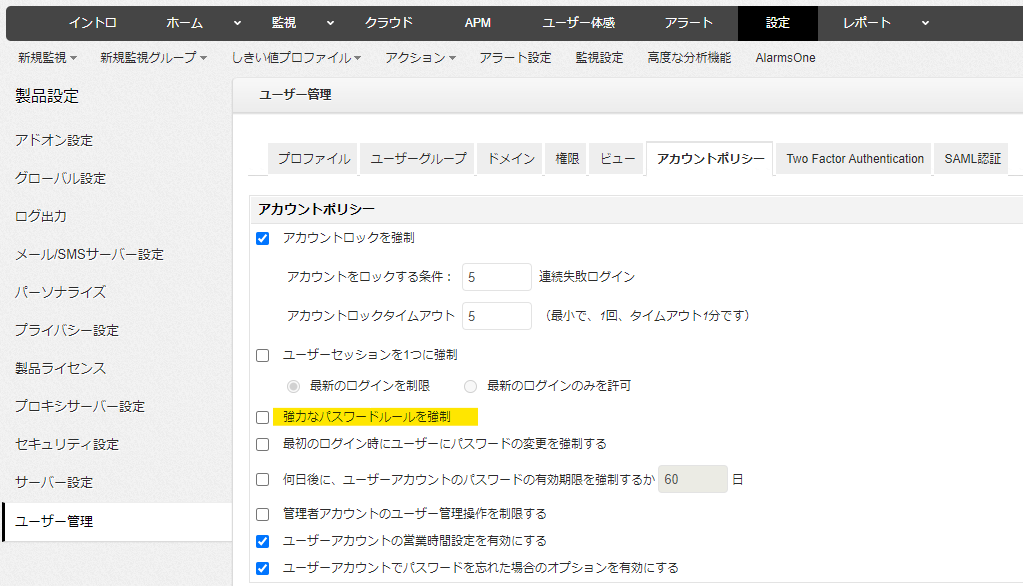Open セキュリティ設定 in the sidebar
The width and height of the screenshot is (1023, 586).
click(x=67, y=444)
